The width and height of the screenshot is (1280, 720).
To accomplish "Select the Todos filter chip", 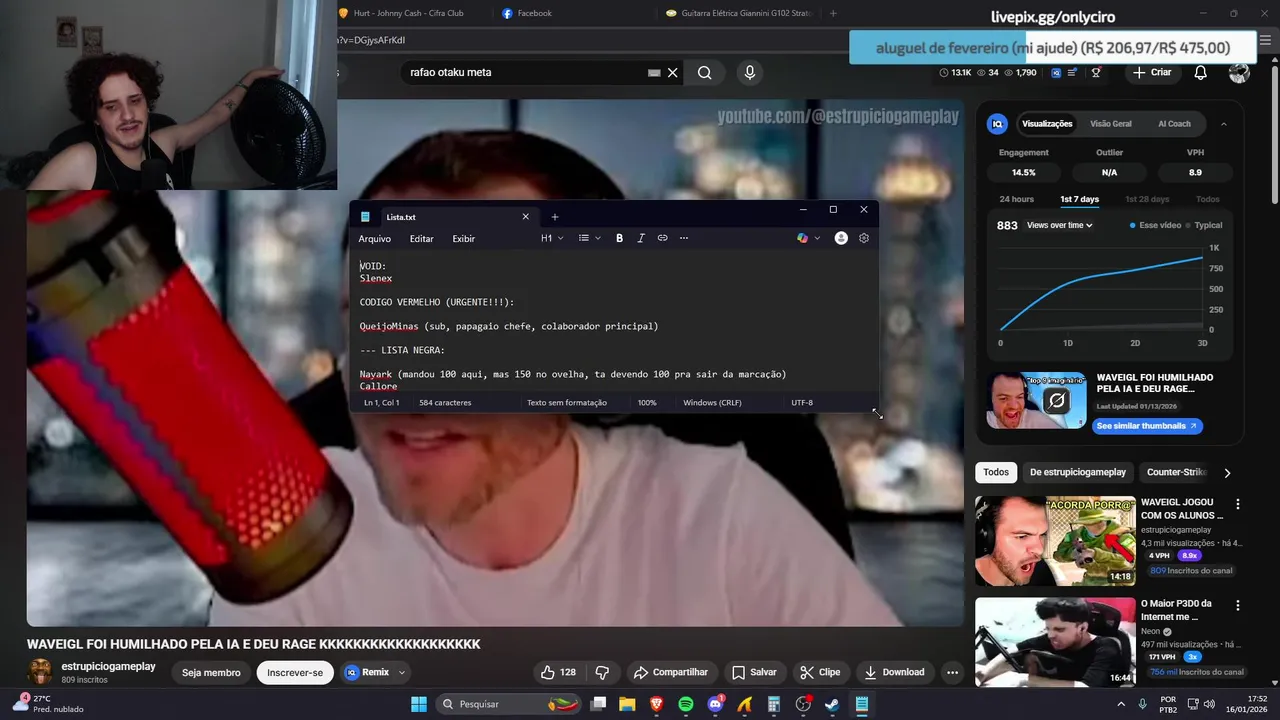I will (996, 472).
